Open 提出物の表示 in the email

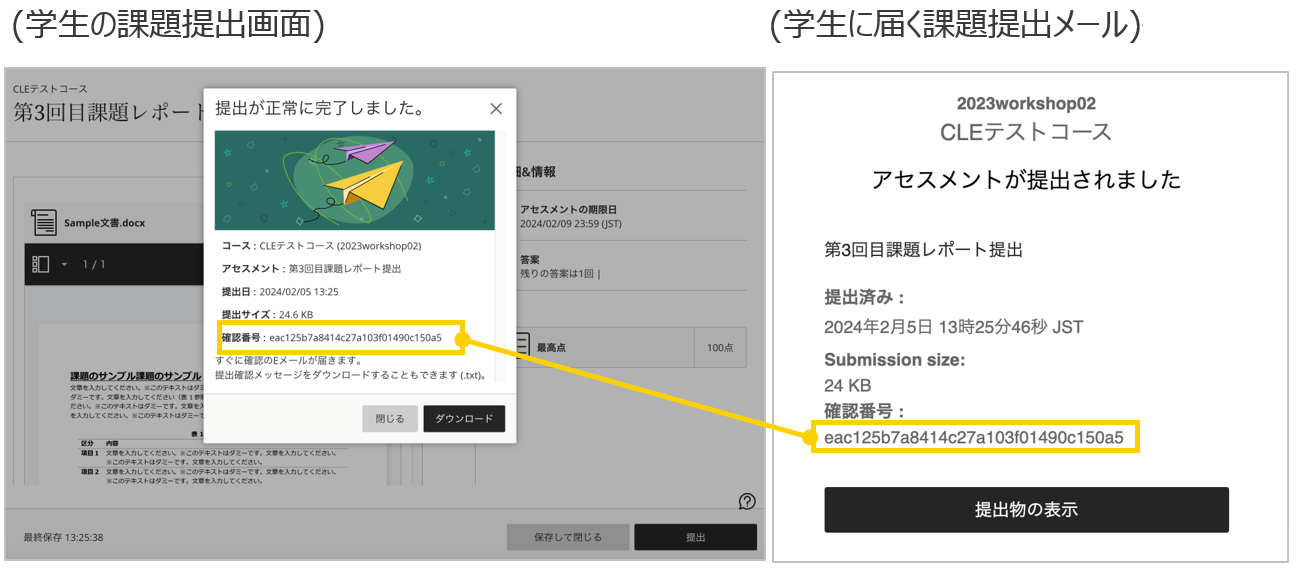pyautogui.click(x=1026, y=510)
